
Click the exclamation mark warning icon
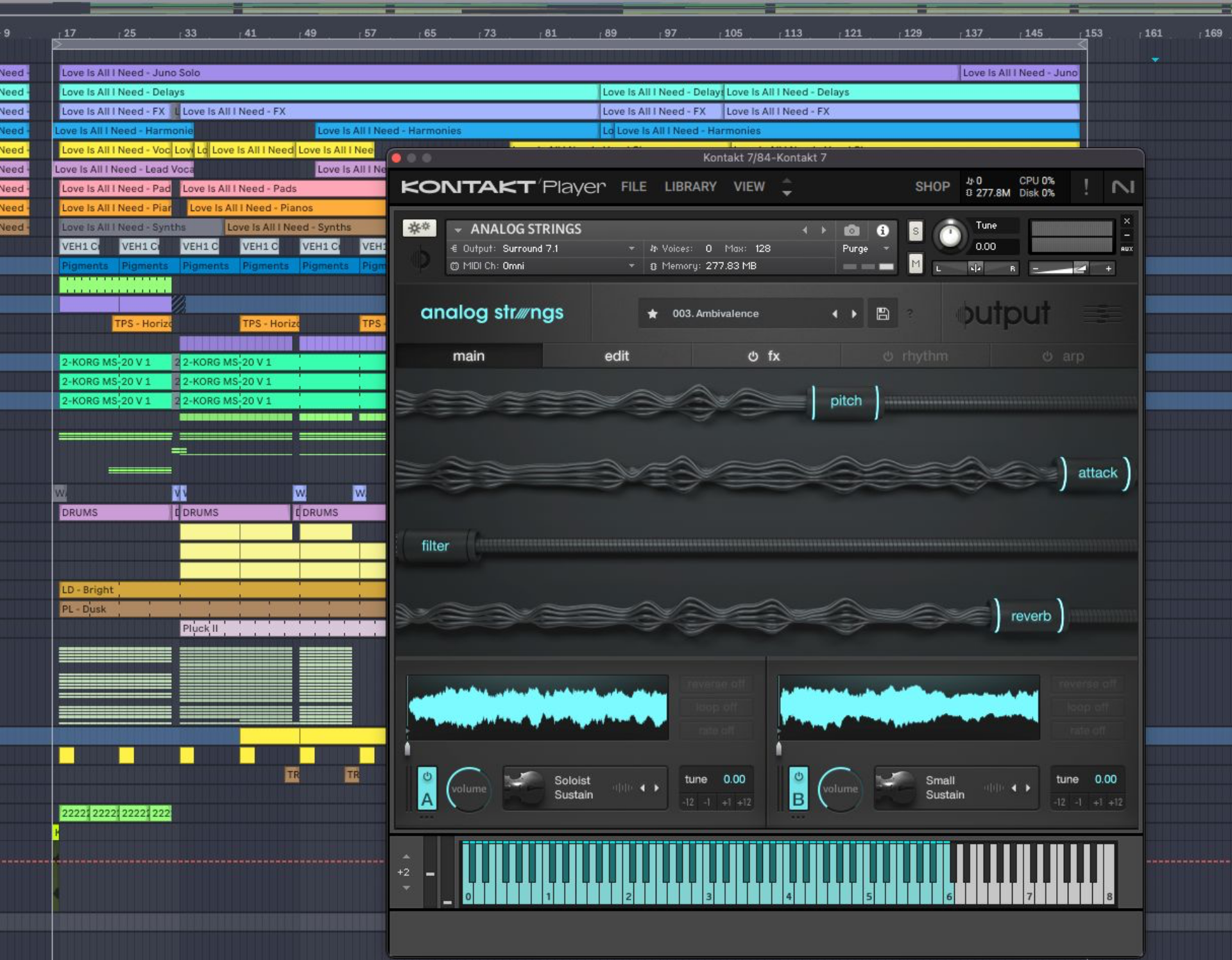point(1087,187)
